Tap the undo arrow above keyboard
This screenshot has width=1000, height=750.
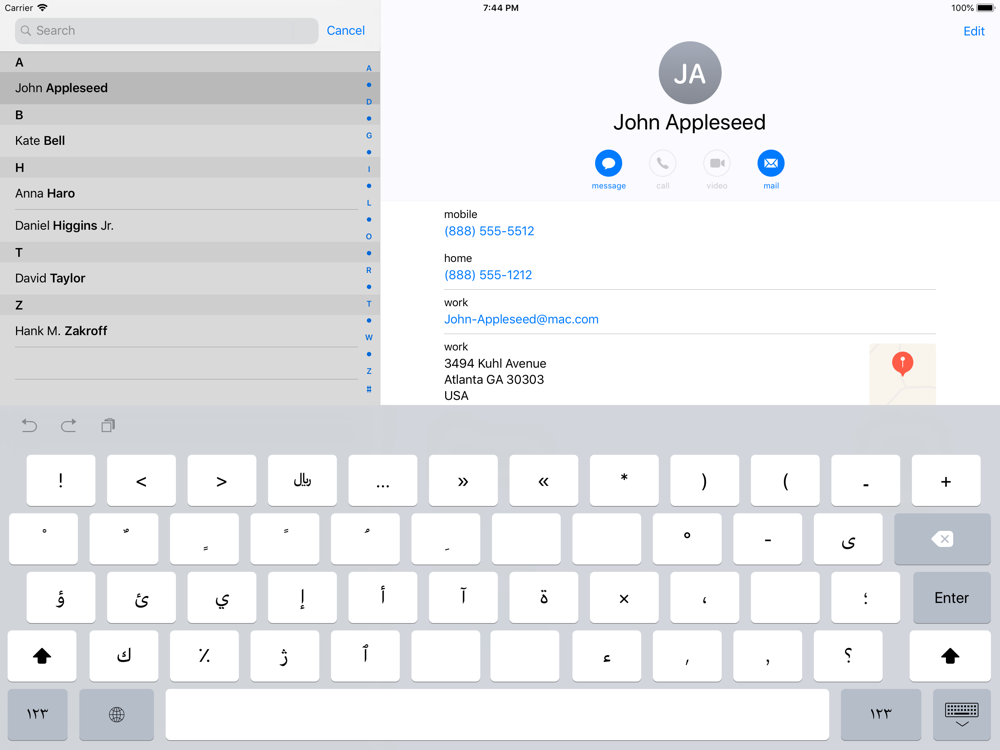(29, 426)
